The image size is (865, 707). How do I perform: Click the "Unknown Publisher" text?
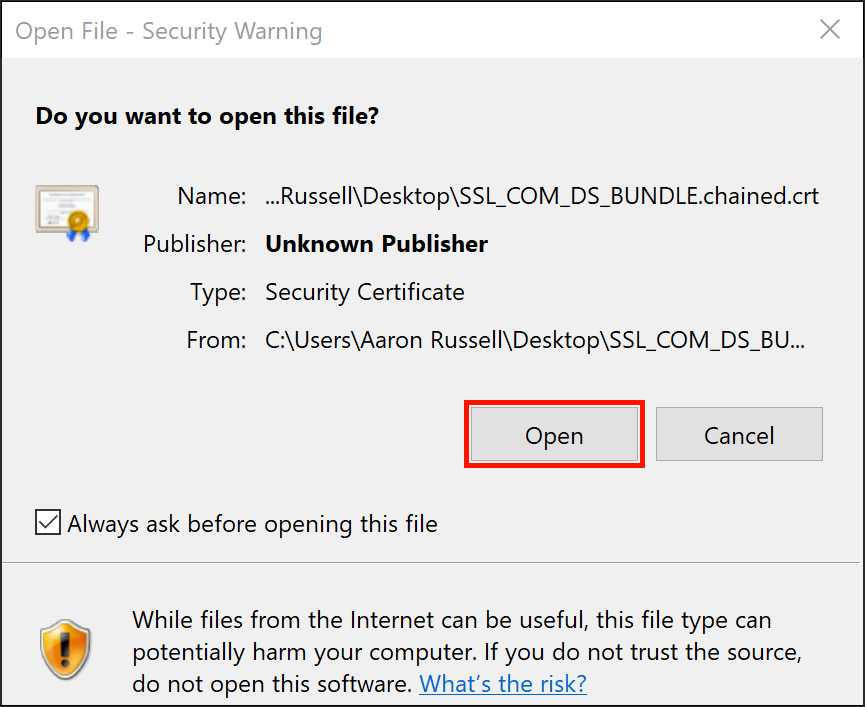(376, 244)
